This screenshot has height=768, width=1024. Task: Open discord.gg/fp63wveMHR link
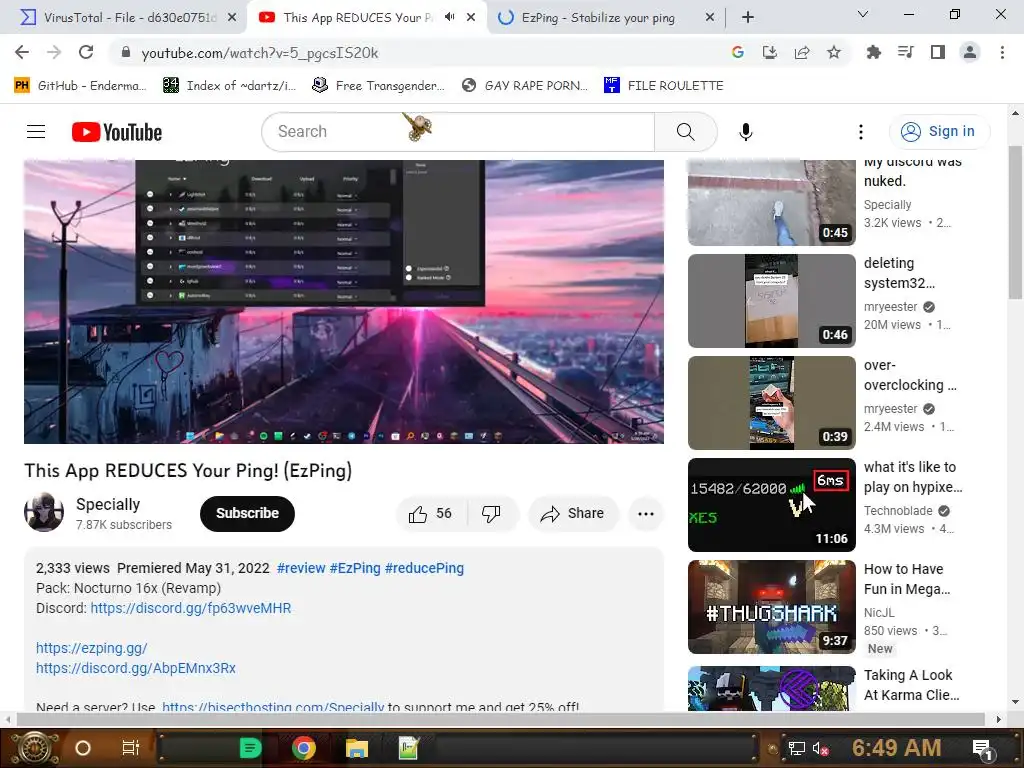(x=191, y=609)
